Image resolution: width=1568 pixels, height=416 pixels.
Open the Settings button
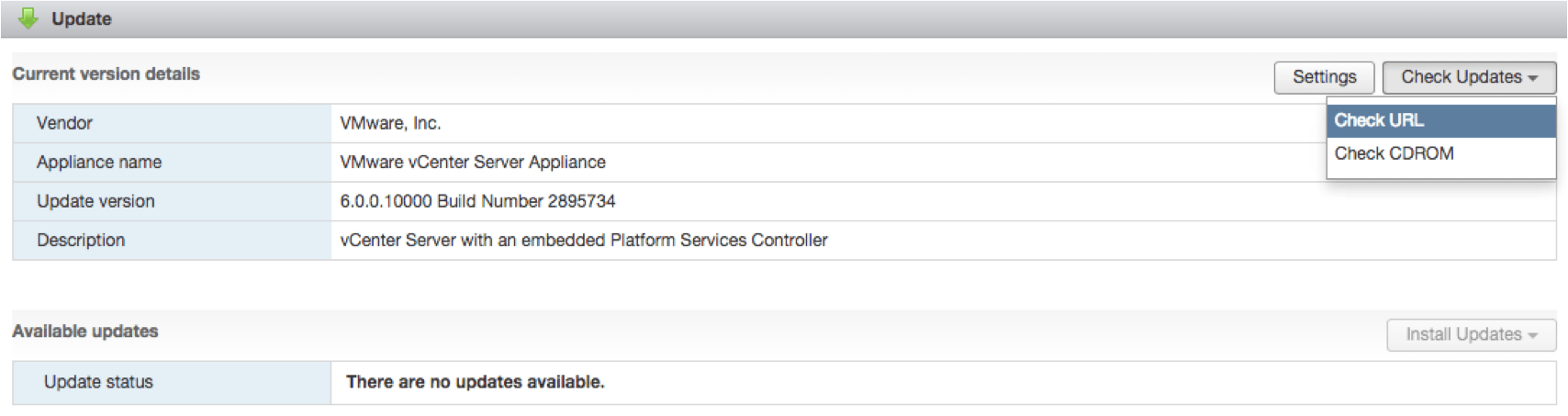coord(1324,77)
